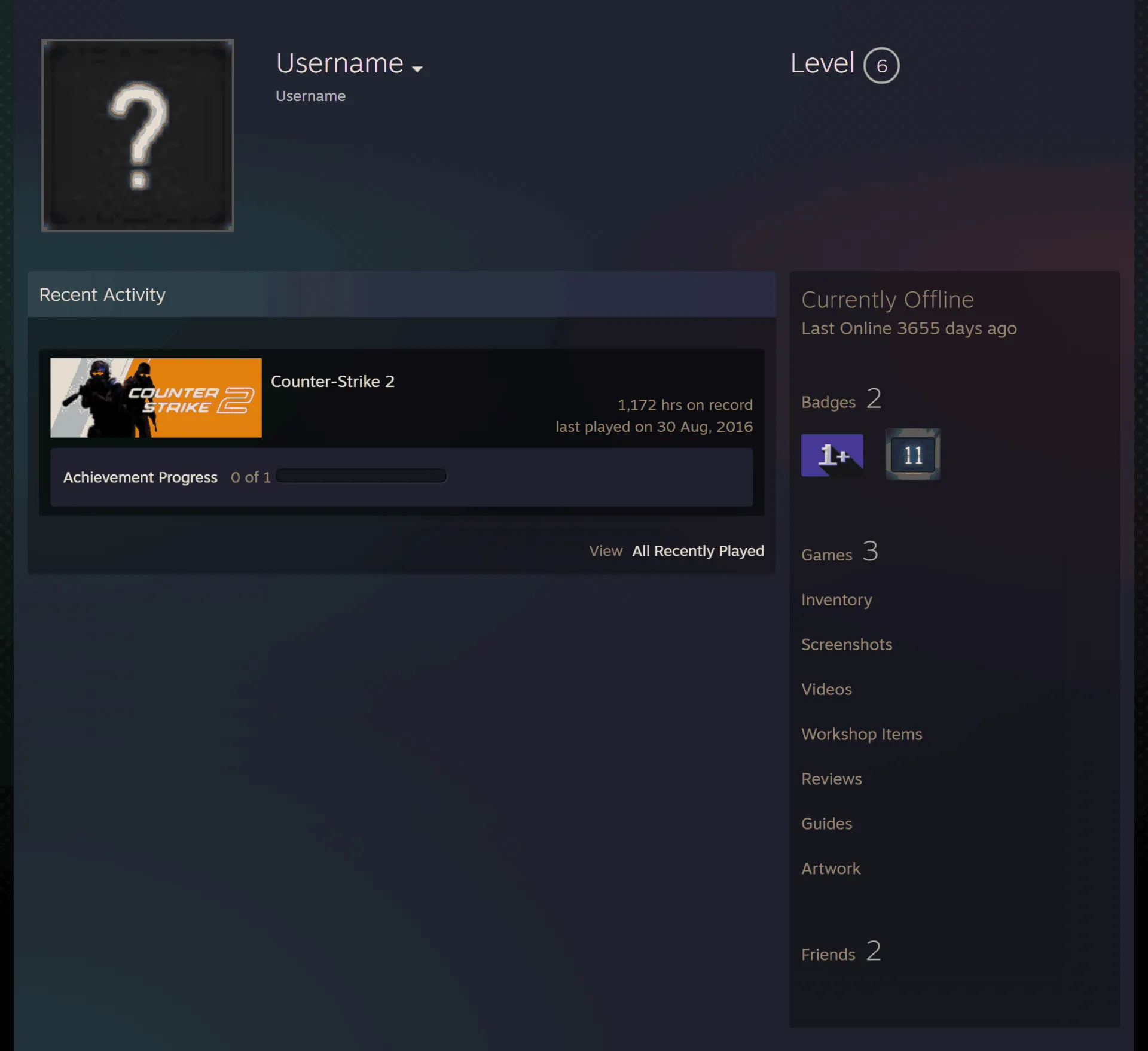This screenshot has height=1051, width=1148.
Task: Click the Username heading text
Action: click(x=340, y=63)
